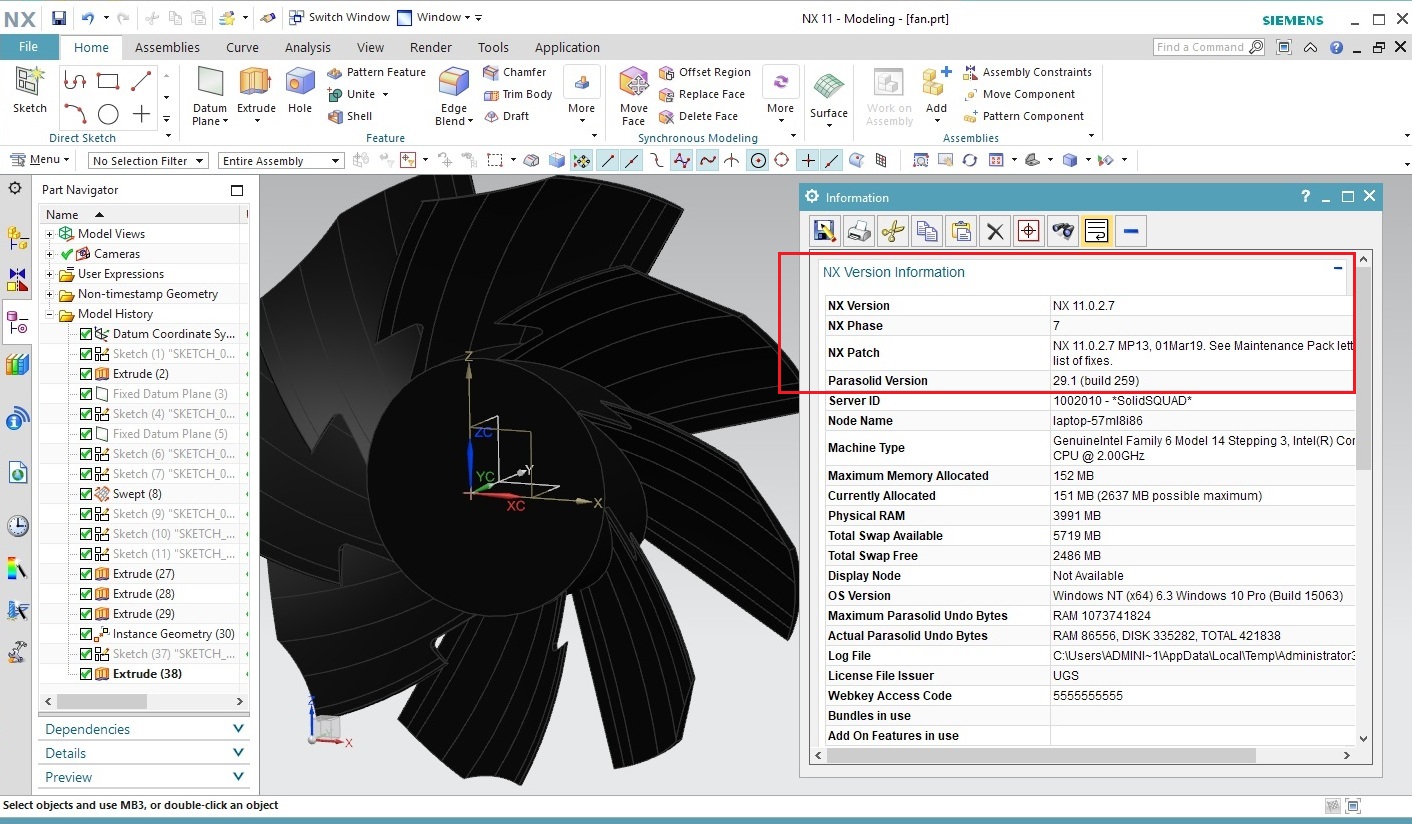Open the Menu dropdown in the top border bar
Image resolution: width=1412 pixels, height=824 pixels.
click(x=41, y=160)
